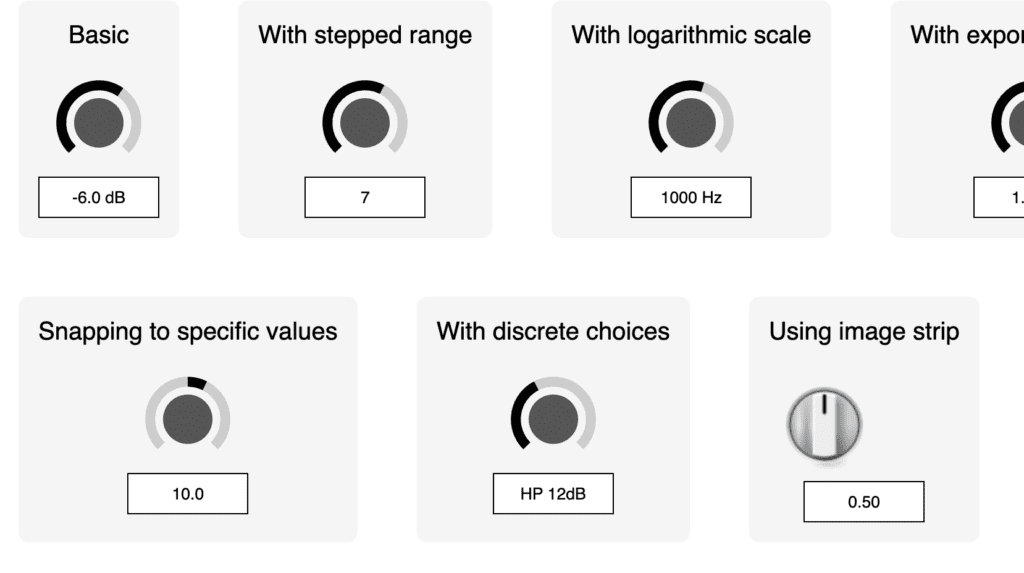Screen dimensions: 1024x573
Task: Click the "With stepped range" heading
Action: pyautogui.click(x=365, y=35)
